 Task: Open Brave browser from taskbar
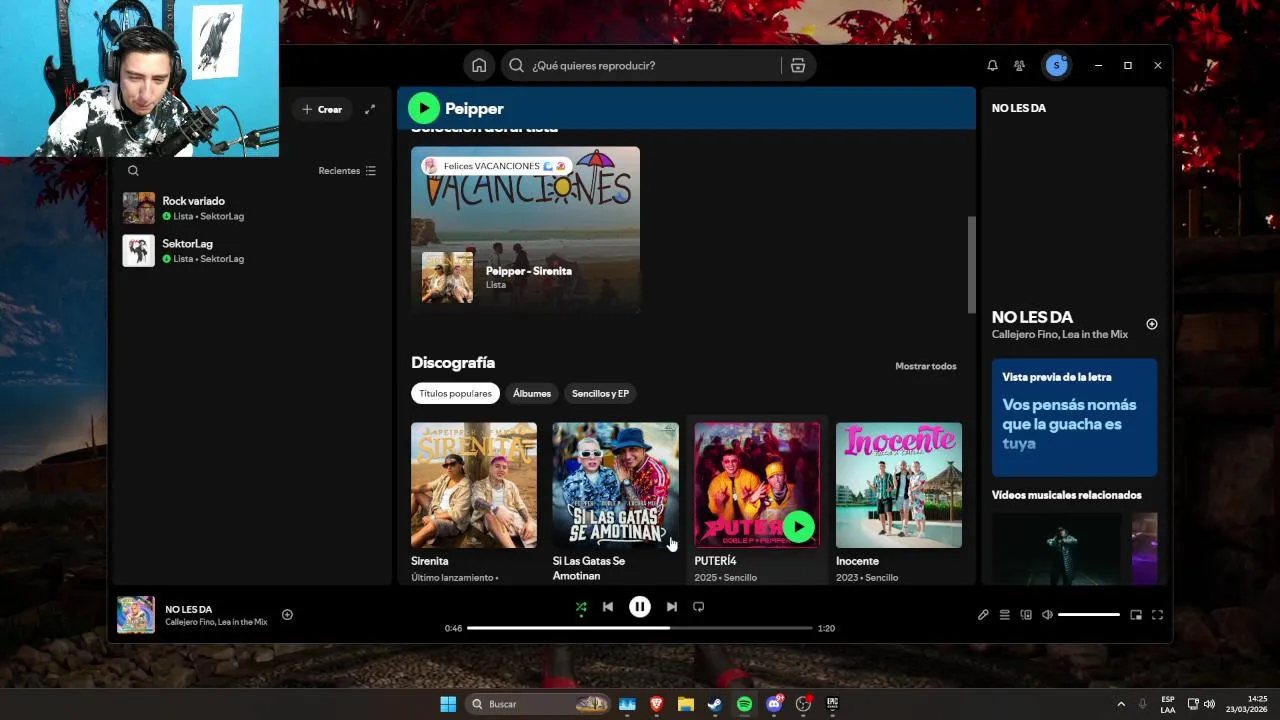click(657, 704)
